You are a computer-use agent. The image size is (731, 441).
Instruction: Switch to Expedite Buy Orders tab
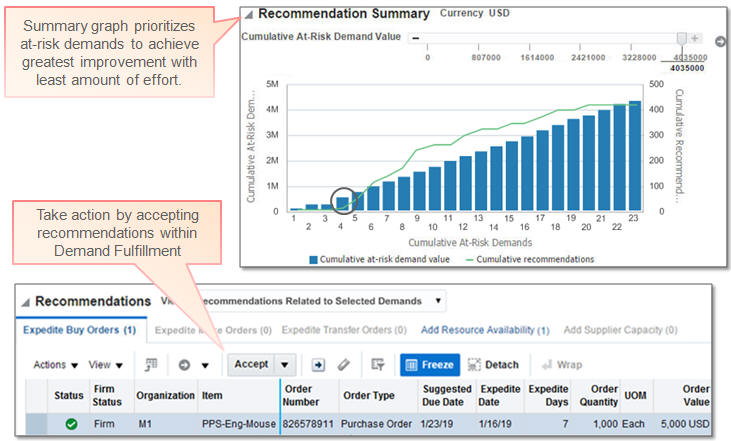[x=78, y=329]
